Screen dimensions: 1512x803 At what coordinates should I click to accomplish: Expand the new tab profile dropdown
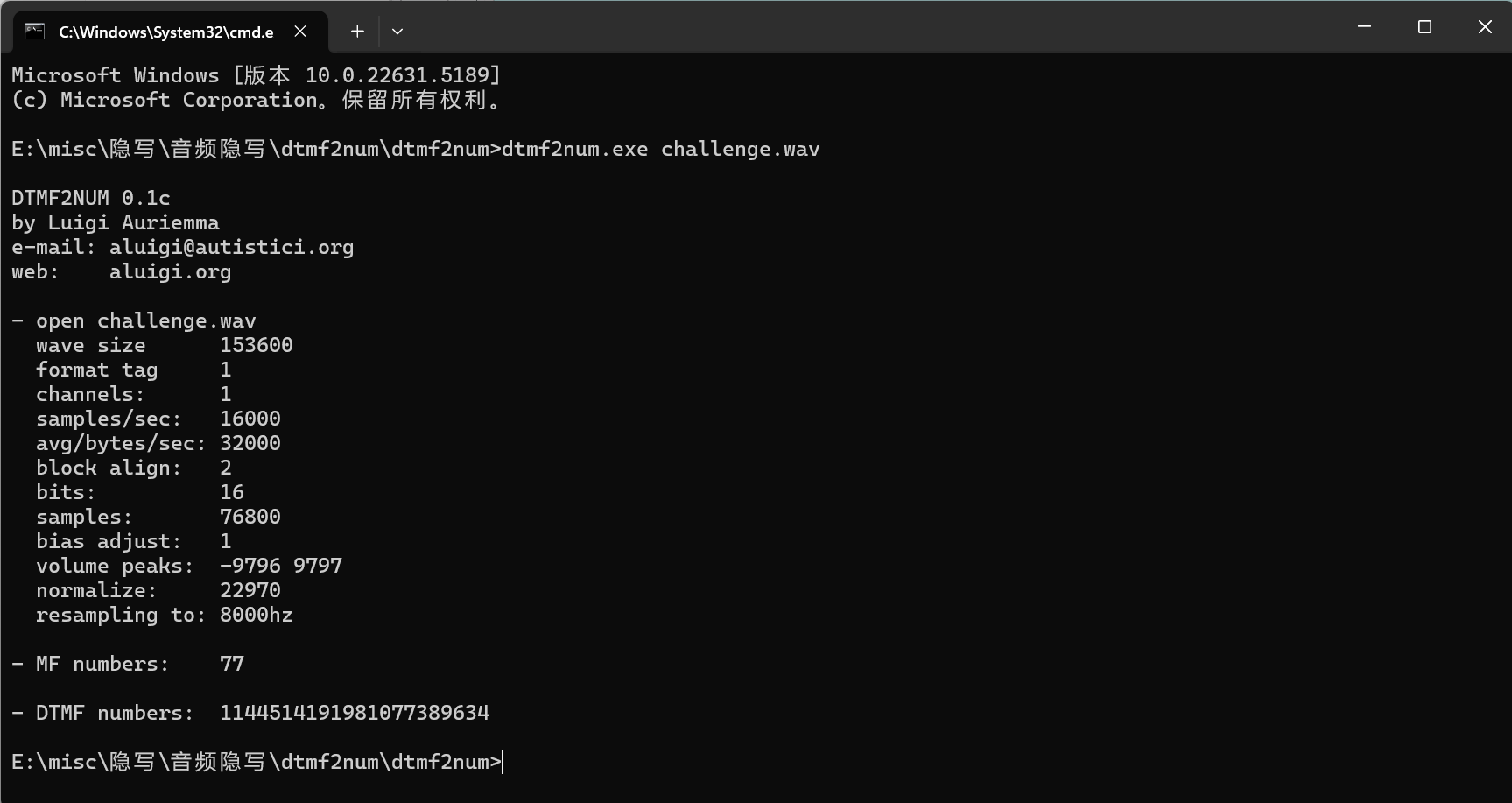tap(397, 32)
